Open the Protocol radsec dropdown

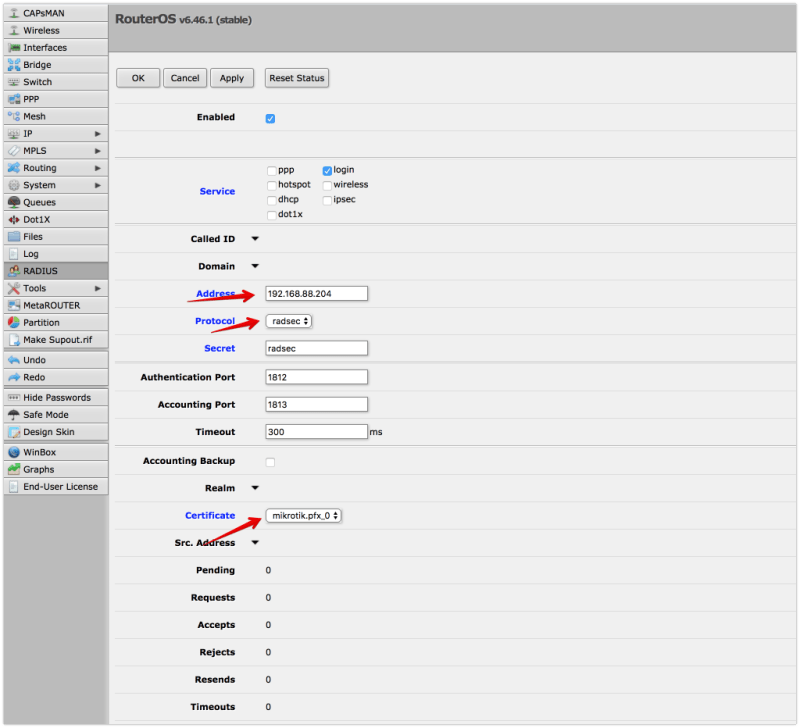pos(289,321)
